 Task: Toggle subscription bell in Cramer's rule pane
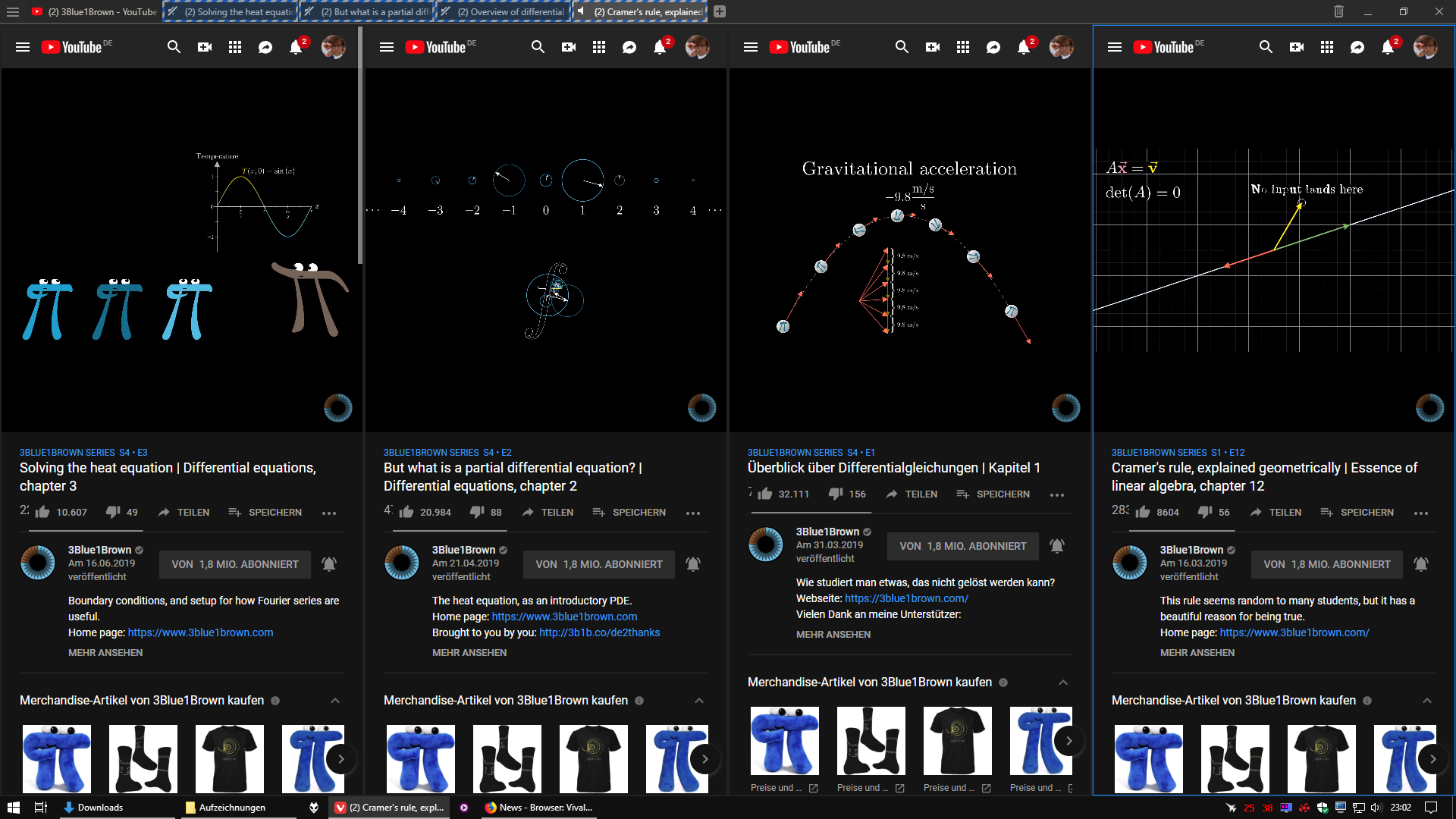pyautogui.click(x=1421, y=564)
